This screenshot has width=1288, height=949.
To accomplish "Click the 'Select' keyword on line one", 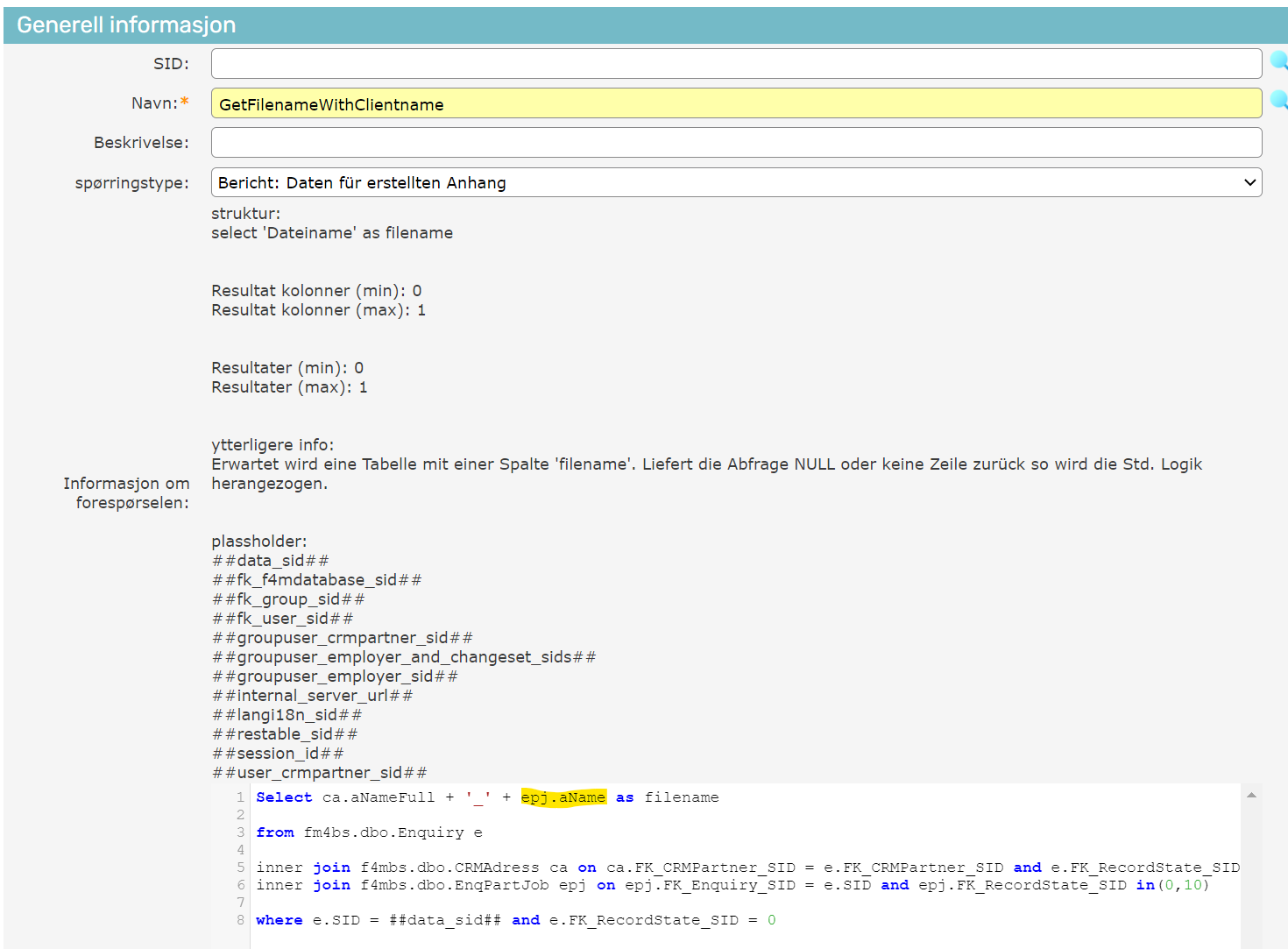I will [284, 797].
